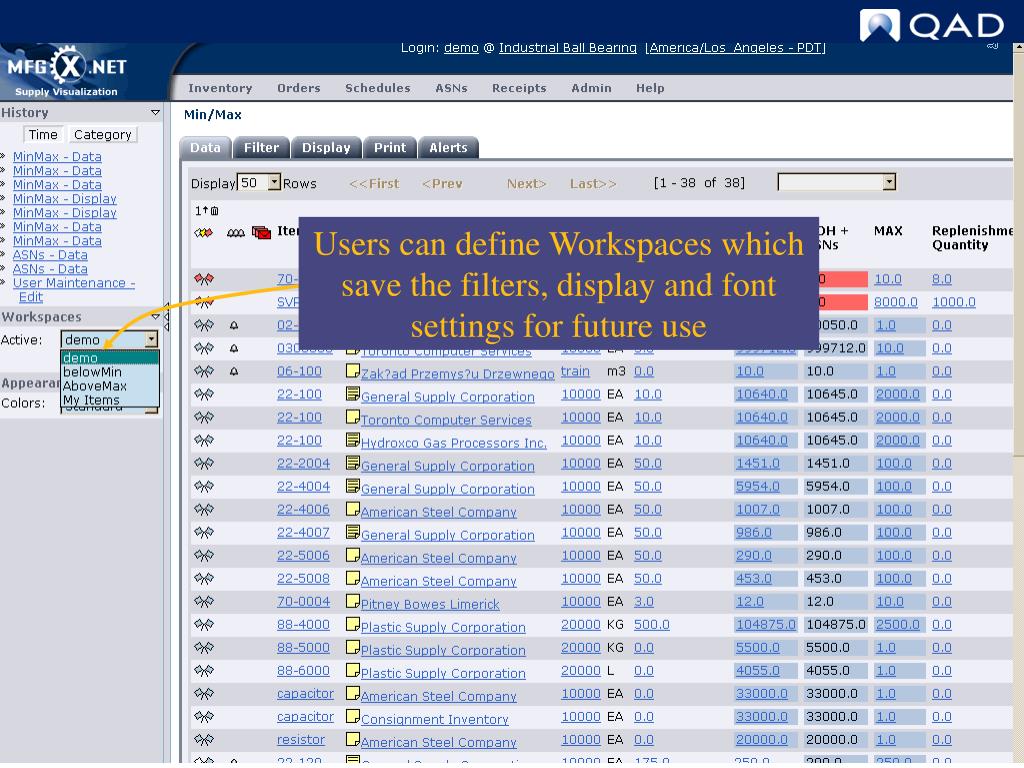Viewport: 1024px width, 768px height.
Task: Switch to the Data tab
Action: click(x=205, y=148)
